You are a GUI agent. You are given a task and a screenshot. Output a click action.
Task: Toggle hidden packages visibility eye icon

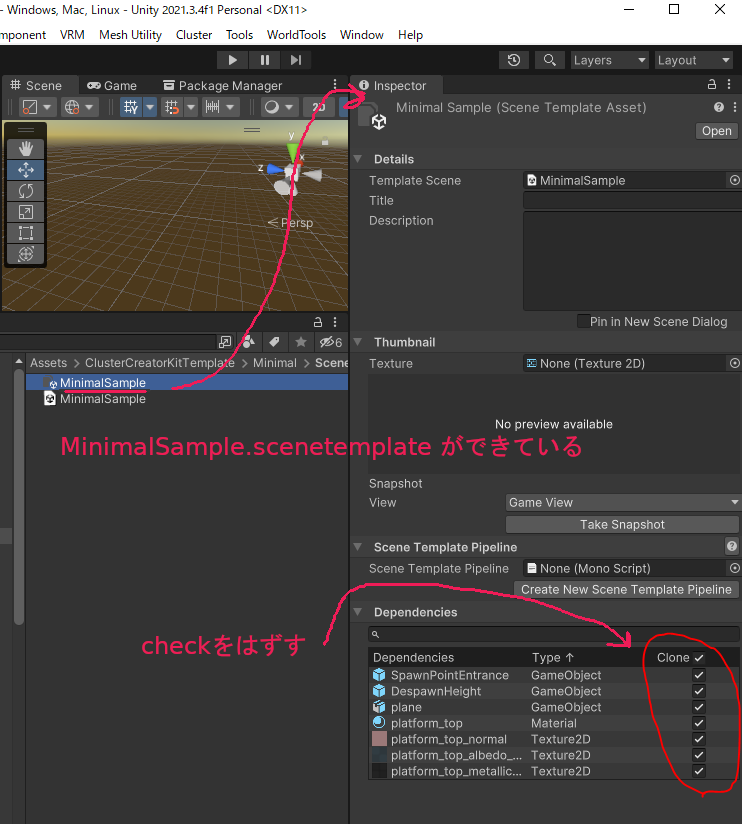point(331,342)
